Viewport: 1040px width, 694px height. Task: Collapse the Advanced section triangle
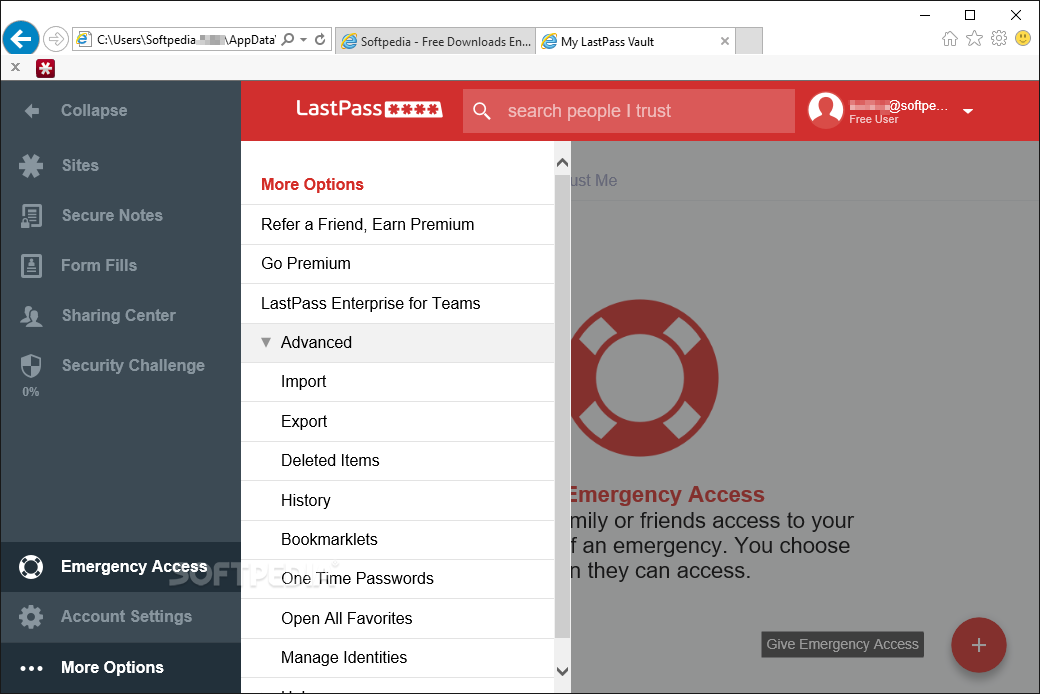266,342
